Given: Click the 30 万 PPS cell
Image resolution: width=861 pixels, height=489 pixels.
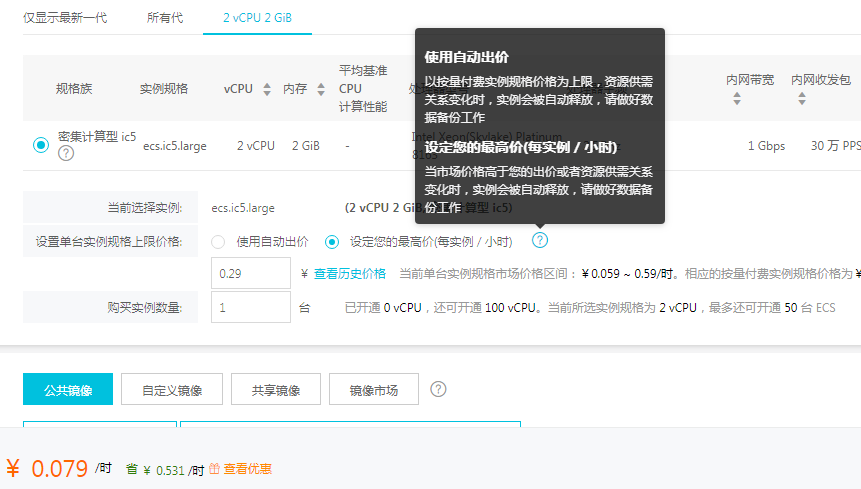Looking at the screenshot, I should point(836,146).
